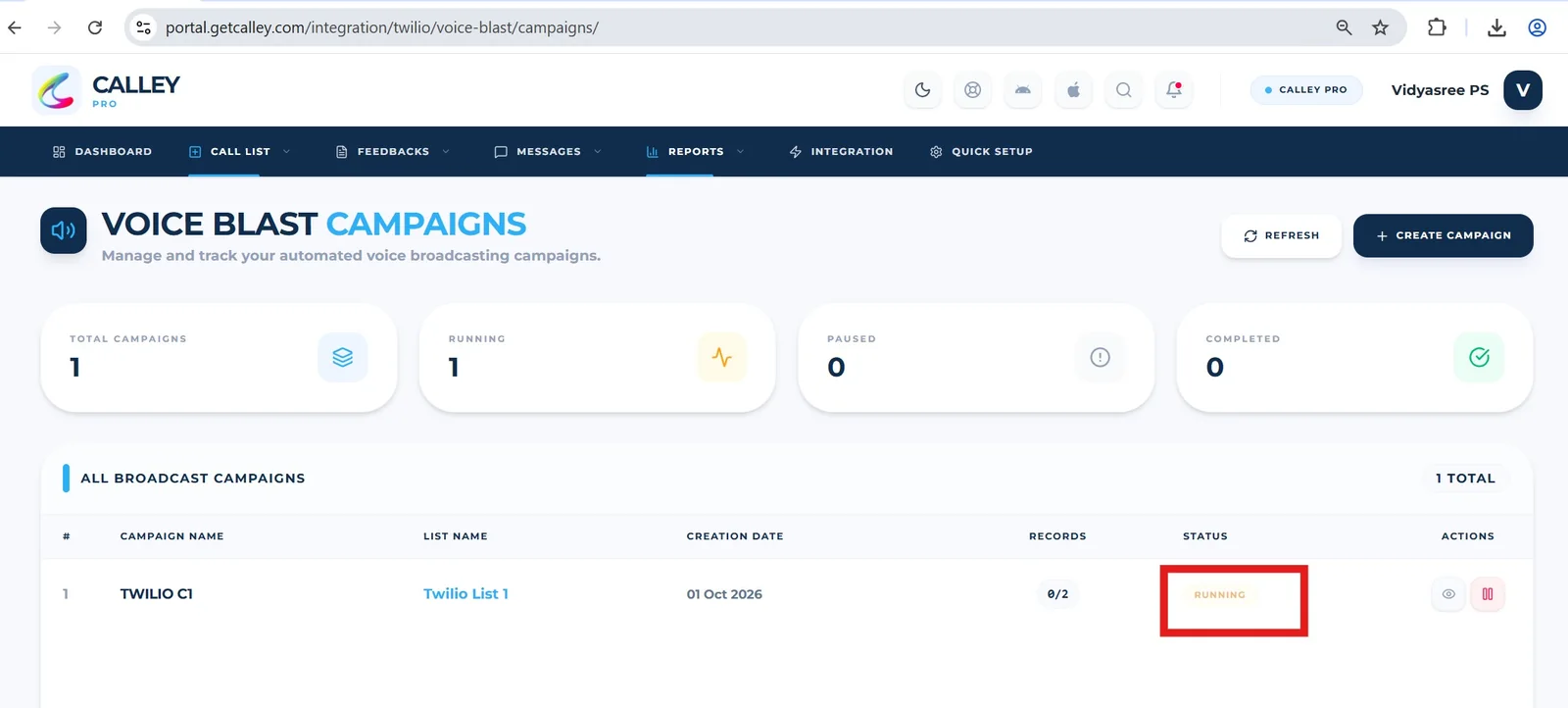Bookmark this page with star icon
This screenshot has width=1568, height=708.
pos(1380,27)
